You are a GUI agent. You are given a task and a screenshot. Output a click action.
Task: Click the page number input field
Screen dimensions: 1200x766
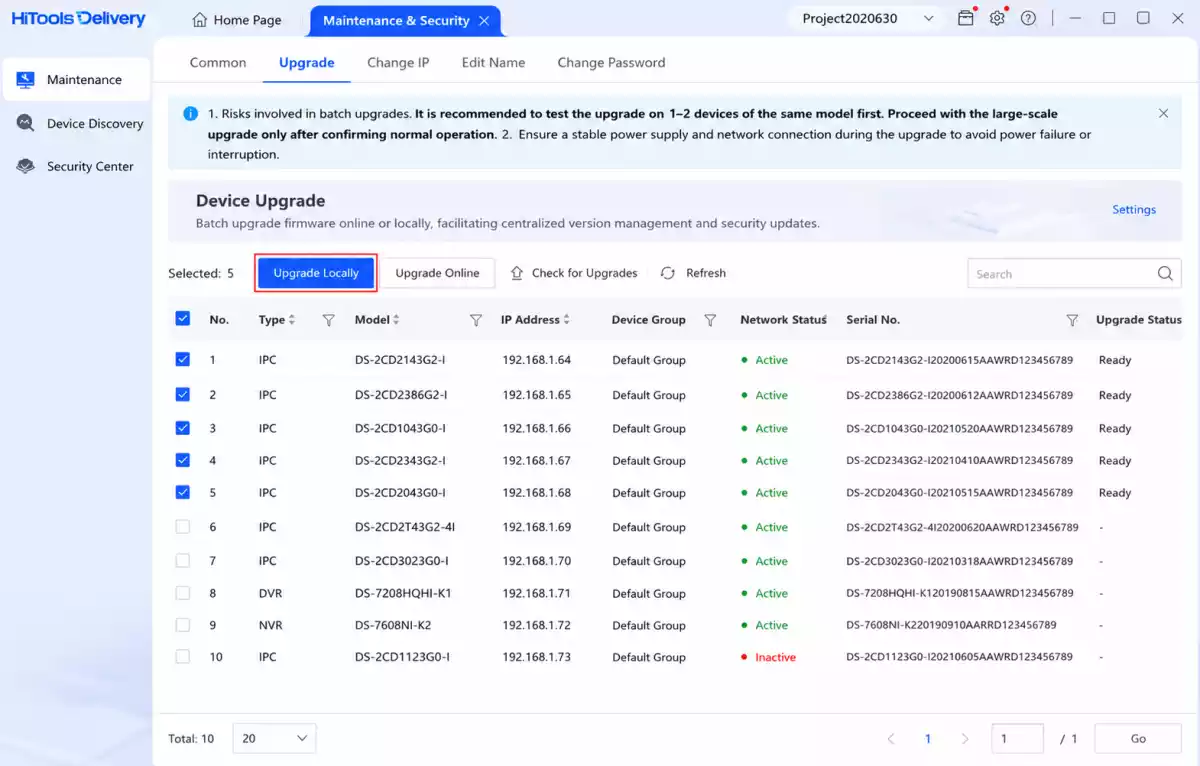coord(1017,738)
